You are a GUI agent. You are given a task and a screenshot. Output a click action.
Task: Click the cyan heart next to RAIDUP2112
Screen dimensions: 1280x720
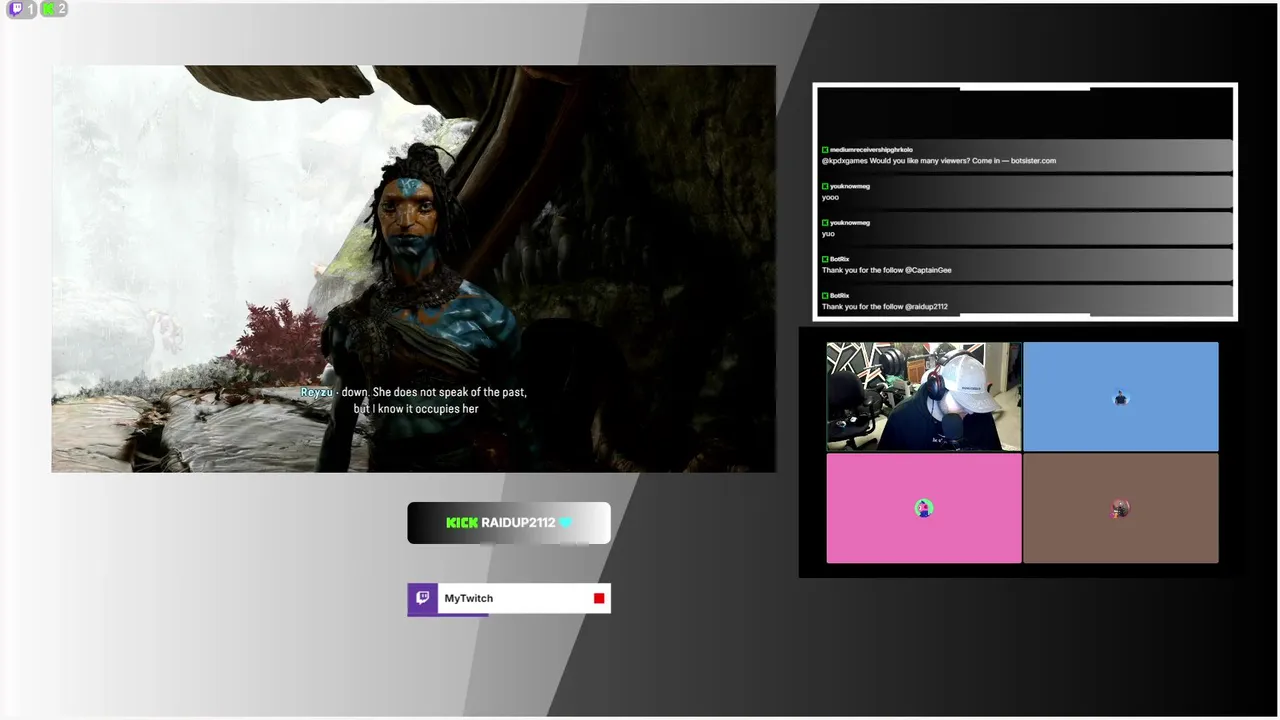(x=566, y=523)
